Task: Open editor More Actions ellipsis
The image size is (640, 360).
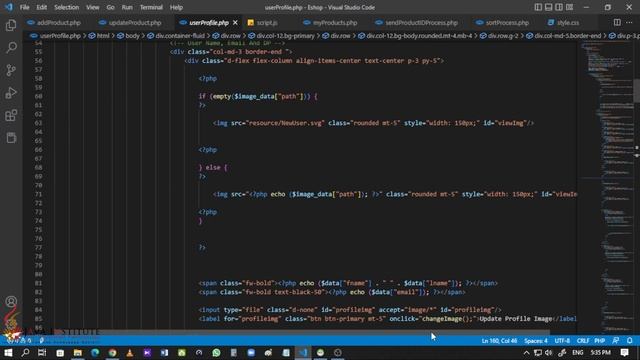Action: 629,22
